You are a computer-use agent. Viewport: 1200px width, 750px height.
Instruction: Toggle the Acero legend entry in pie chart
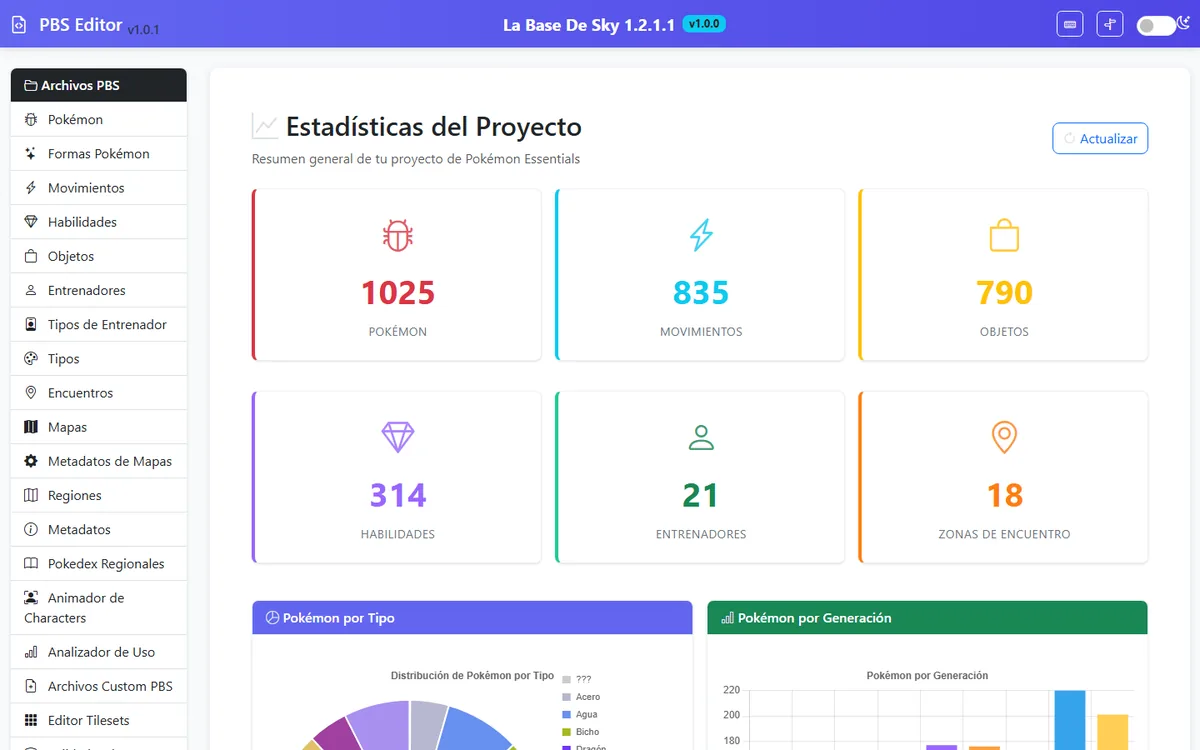(x=581, y=697)
